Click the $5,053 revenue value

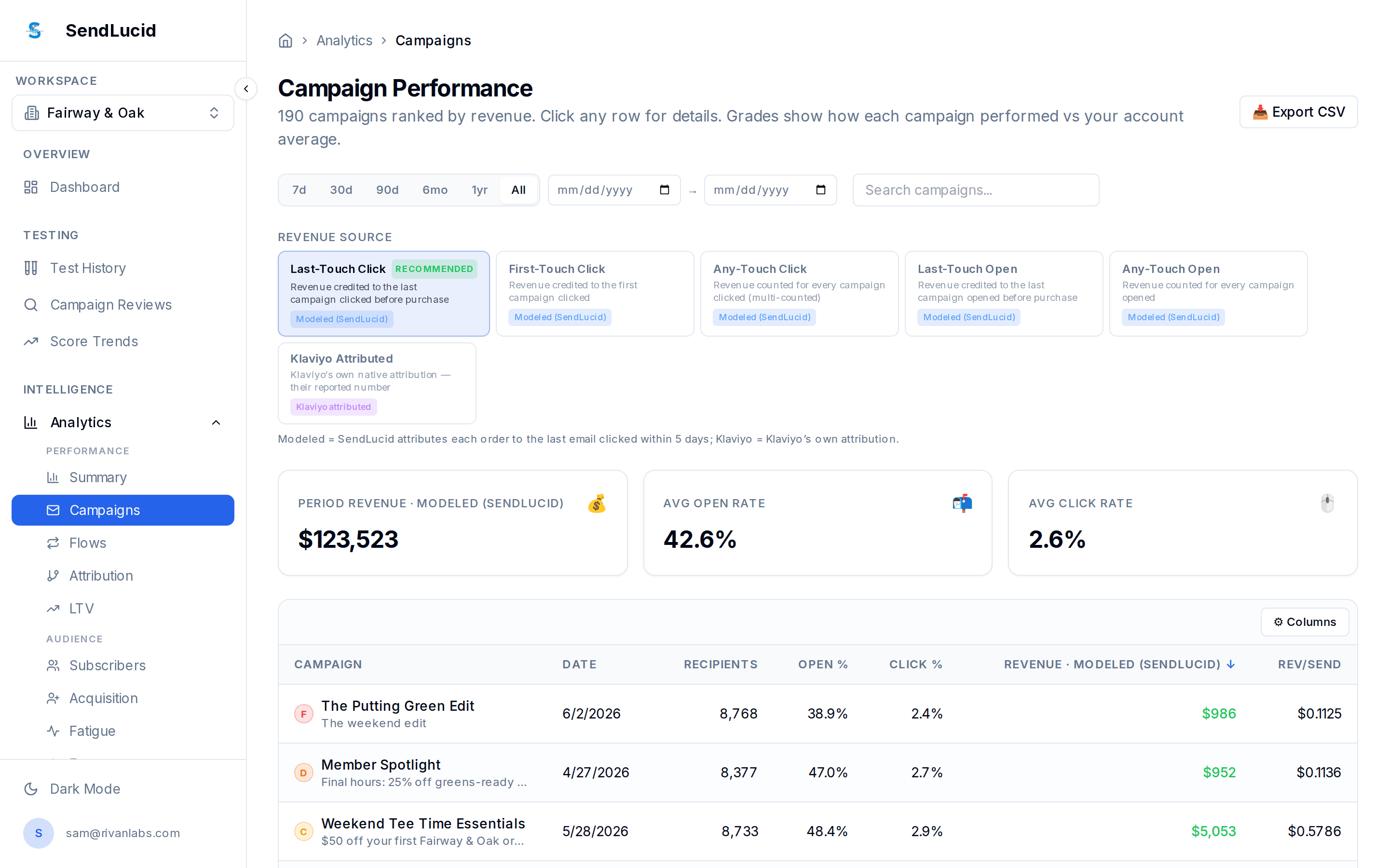click(1213, 832)
